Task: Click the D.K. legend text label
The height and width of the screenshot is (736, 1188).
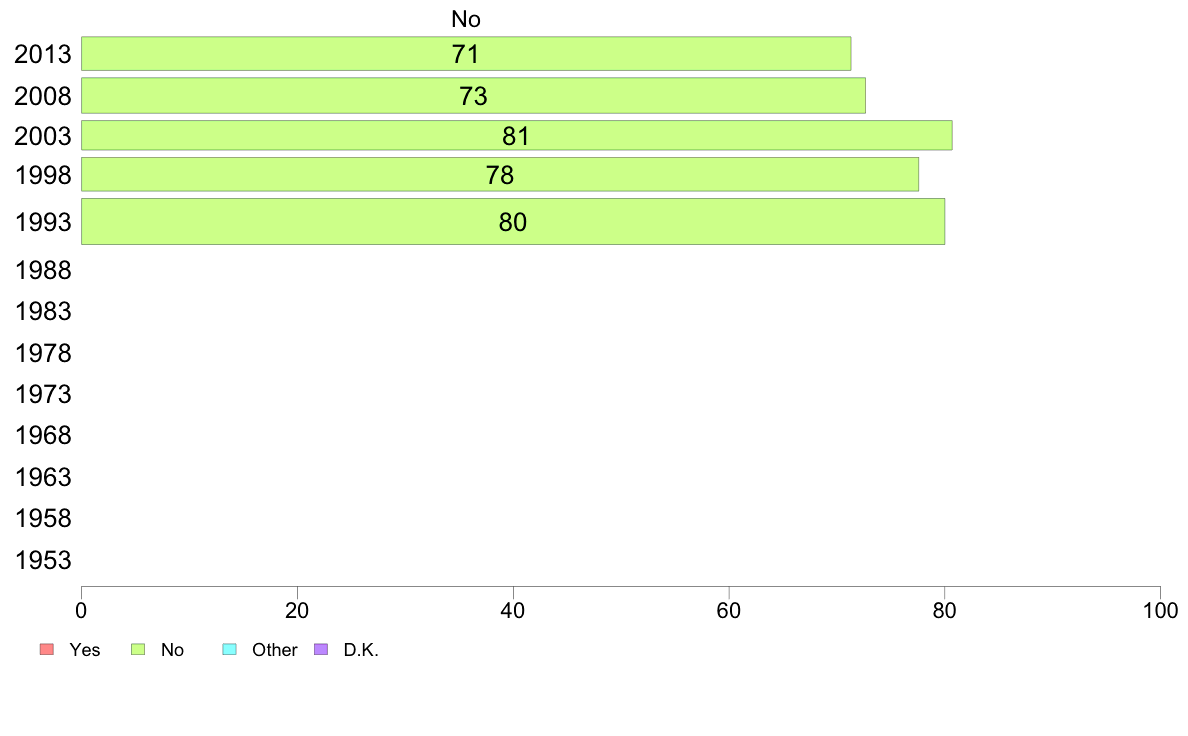Action: (361, 650)
